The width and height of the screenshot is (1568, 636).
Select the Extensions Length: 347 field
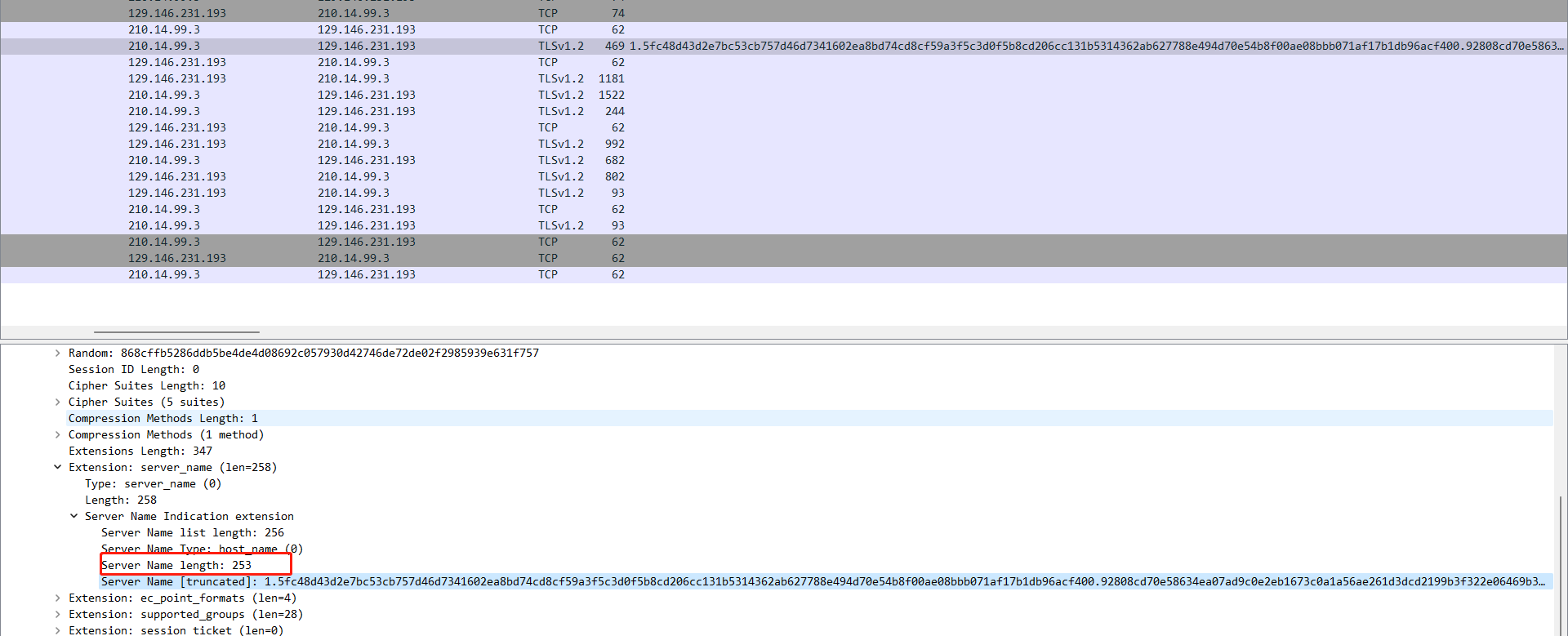(x=140, y=451)
